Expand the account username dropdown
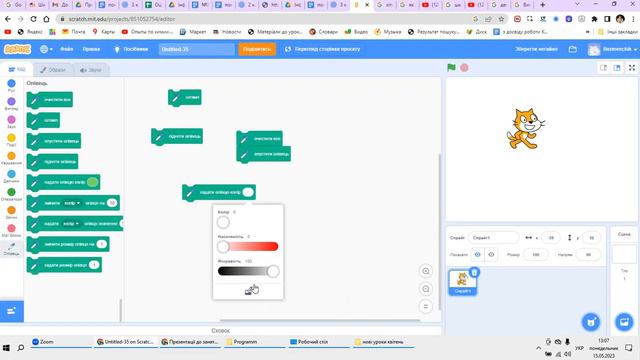The image size is (640, 360). pyautogui.click(x=612, y=49)
